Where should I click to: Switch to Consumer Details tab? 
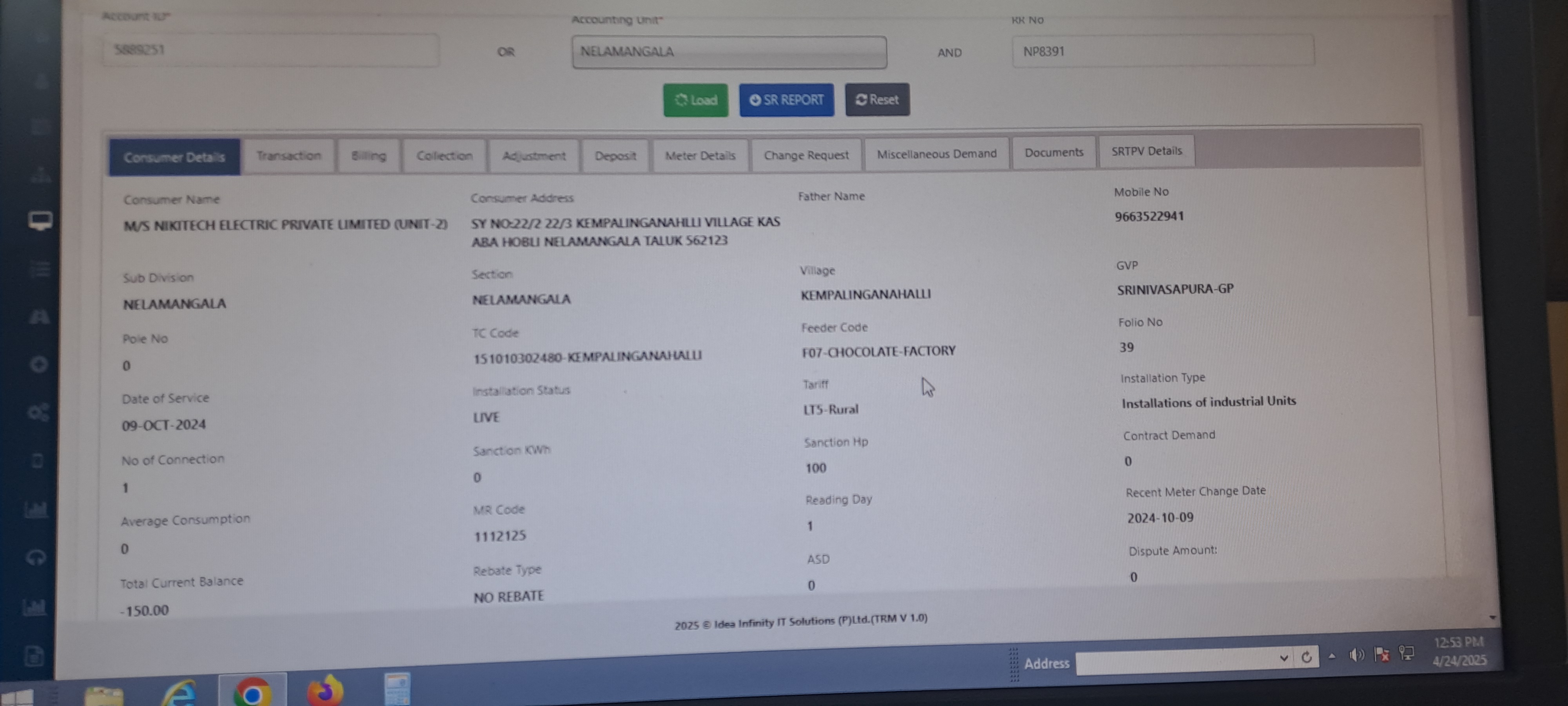(174, 157)
